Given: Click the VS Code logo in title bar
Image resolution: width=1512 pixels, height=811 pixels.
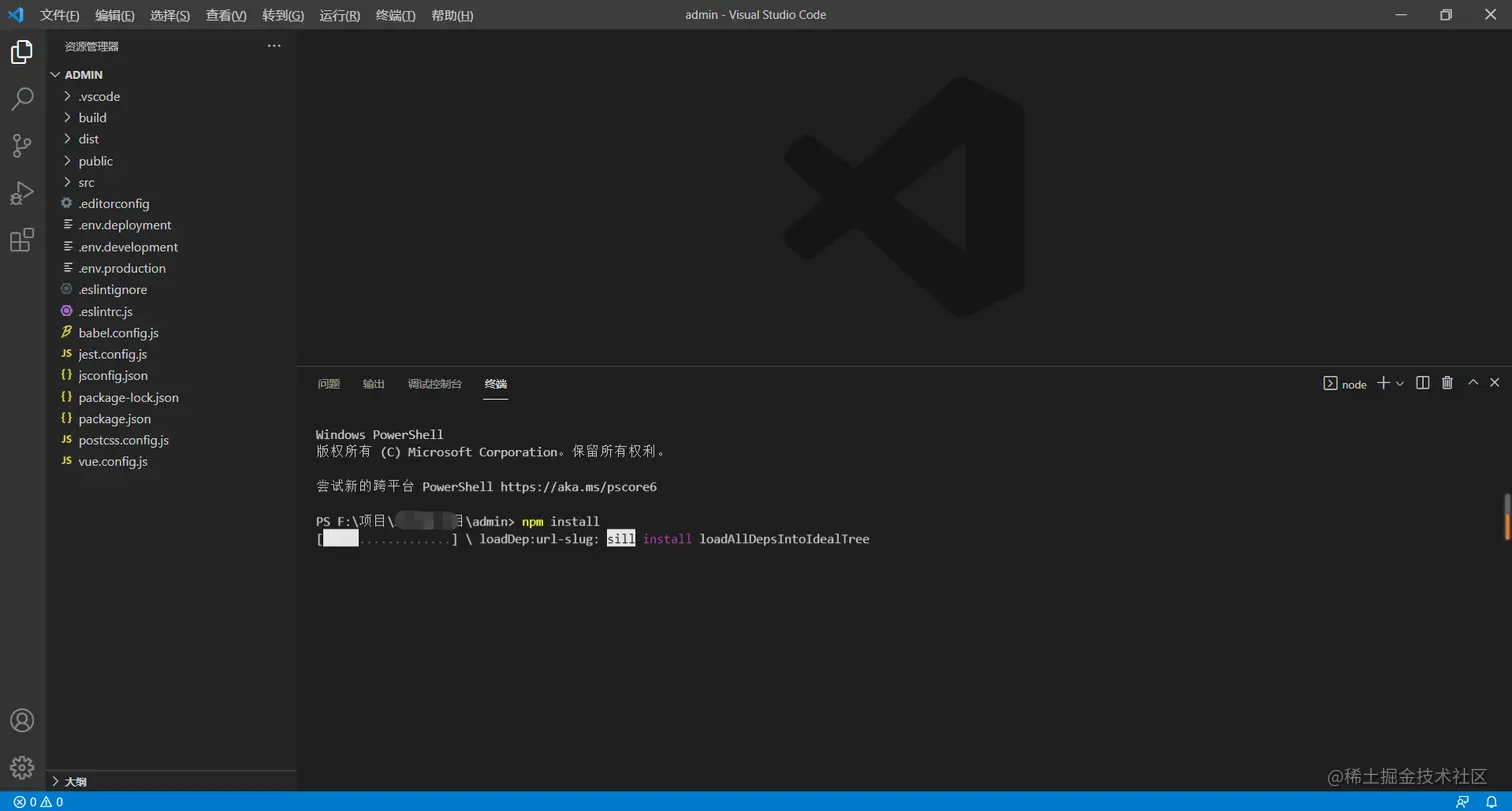Looking at the screenshot, I should 16,15.
